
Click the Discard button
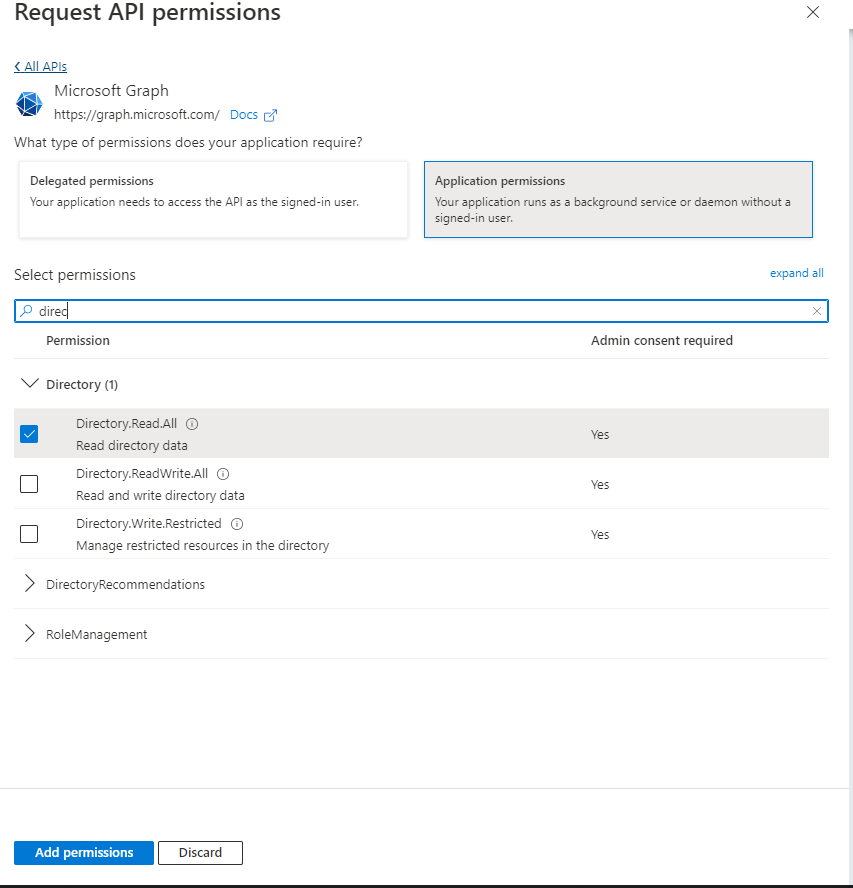200,853
